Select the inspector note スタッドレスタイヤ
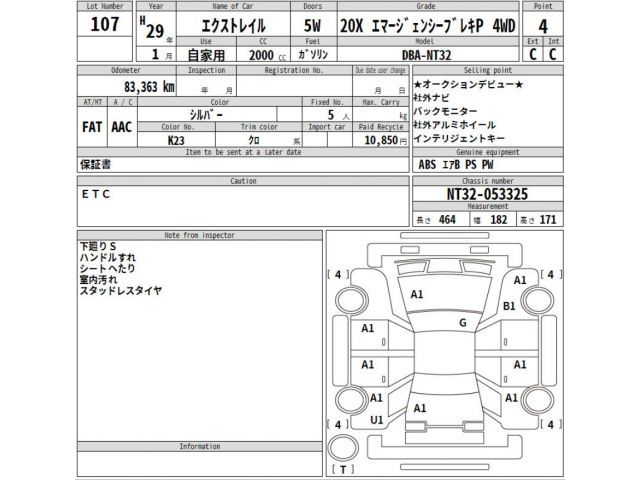This screenshot has width=640, height=480. (121, 291)
